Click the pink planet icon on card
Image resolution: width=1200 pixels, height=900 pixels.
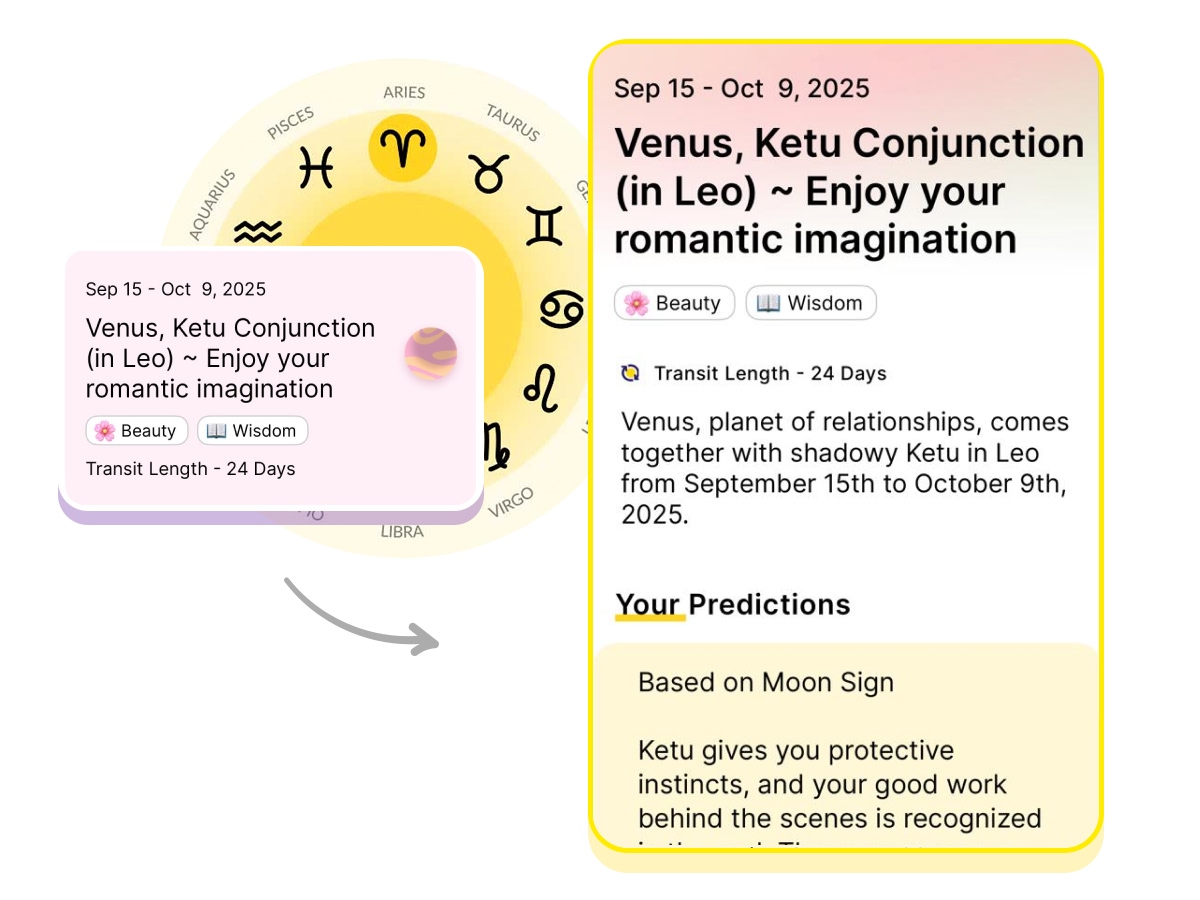pos(431,354)
